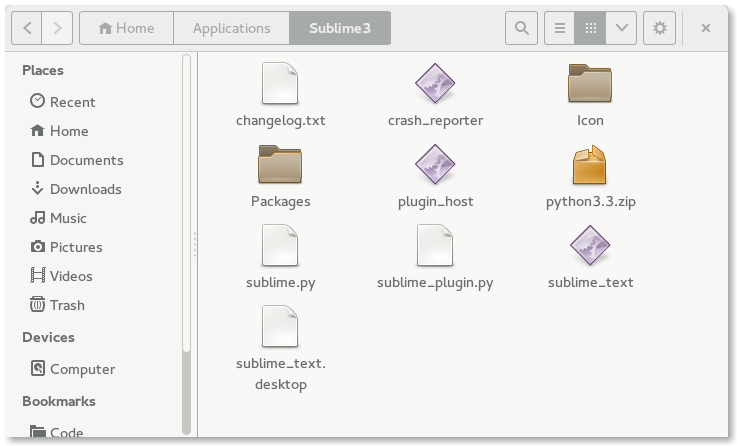Expand the view options dropdown arrow
Screen dimensions: 737x446
point(621,28)
